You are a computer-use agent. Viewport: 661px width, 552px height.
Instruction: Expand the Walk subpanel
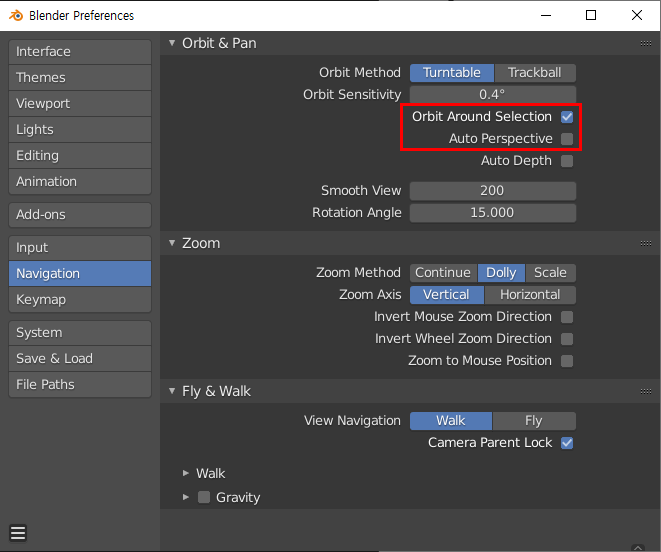click(x=185, y=473)
